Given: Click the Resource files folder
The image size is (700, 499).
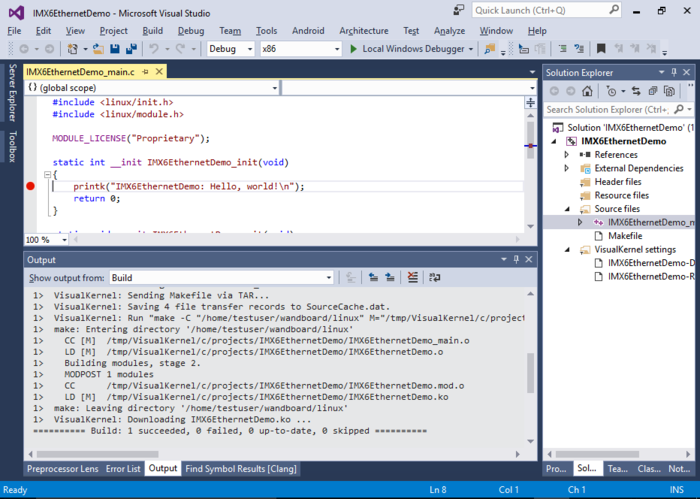Looking at the screenshot, I should pos(621,195).
